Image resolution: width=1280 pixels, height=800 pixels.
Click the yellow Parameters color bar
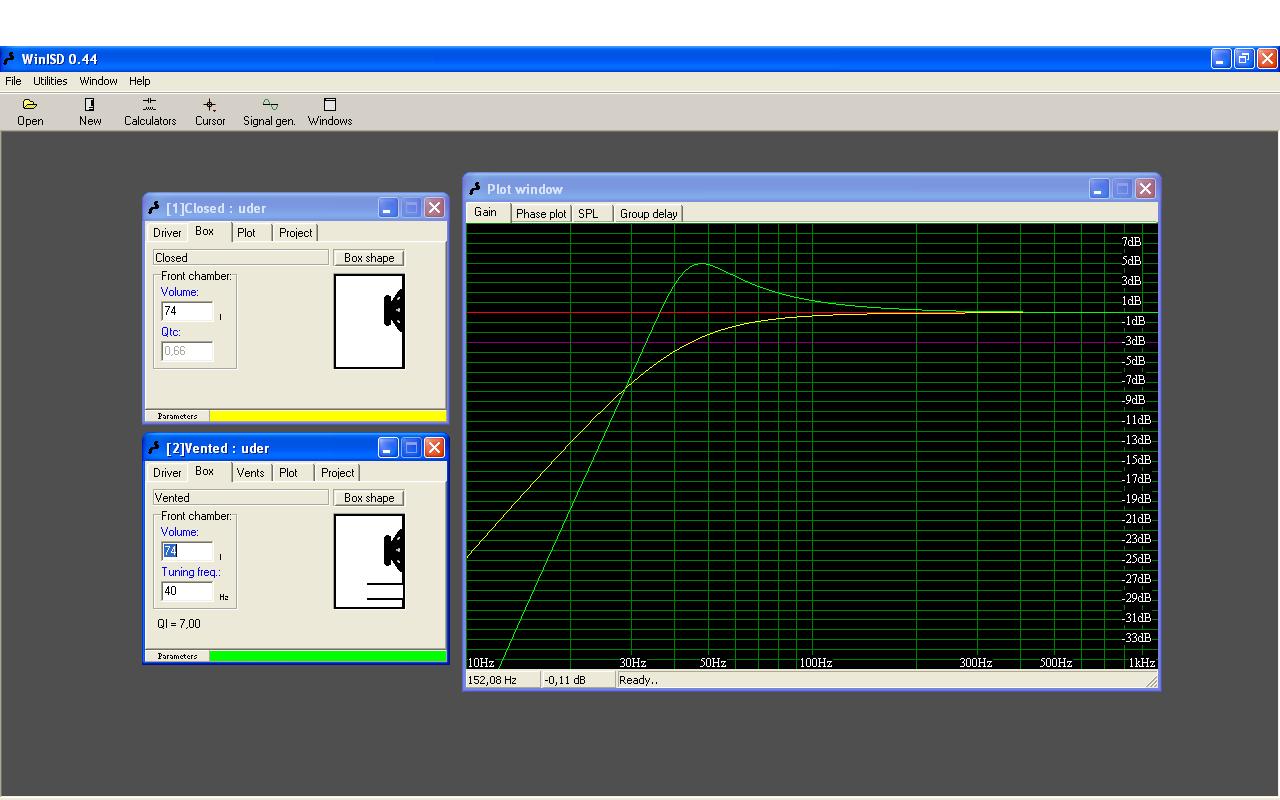click(327, 416)
